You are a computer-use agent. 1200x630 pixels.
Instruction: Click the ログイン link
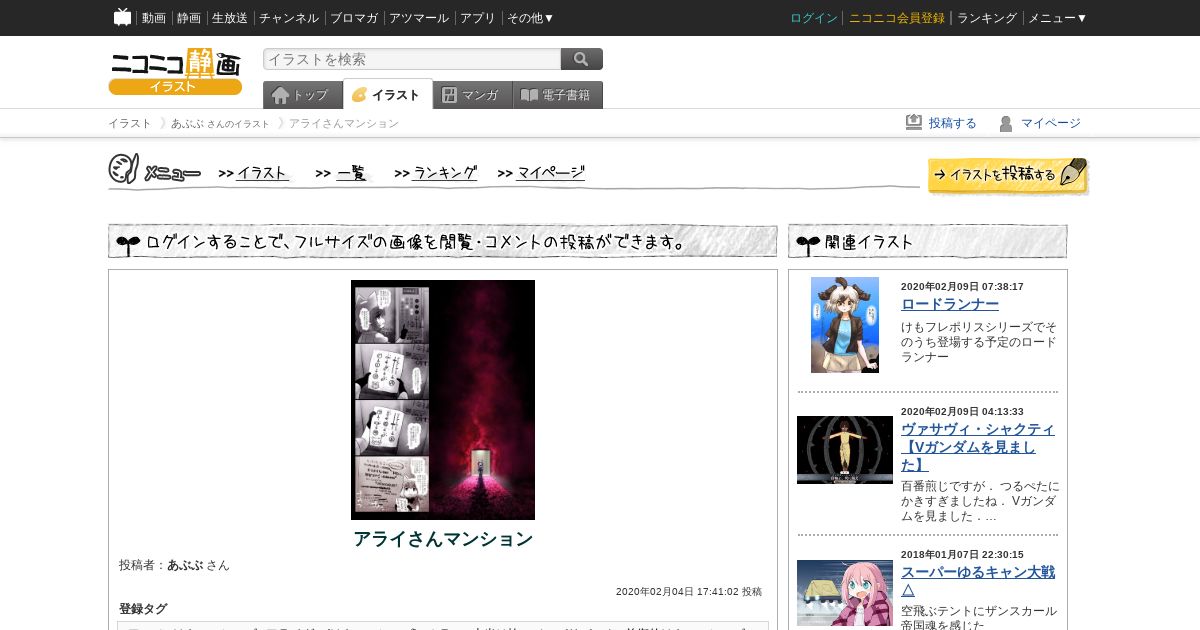point(814,18)
